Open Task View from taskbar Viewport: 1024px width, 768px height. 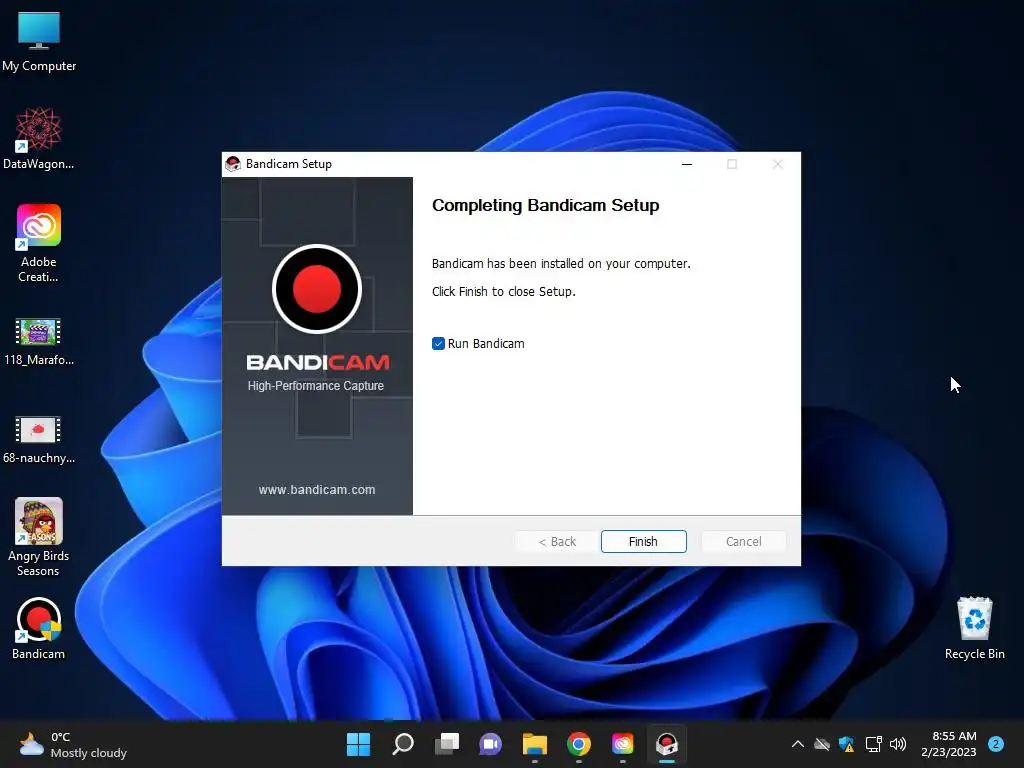[447, 744]
